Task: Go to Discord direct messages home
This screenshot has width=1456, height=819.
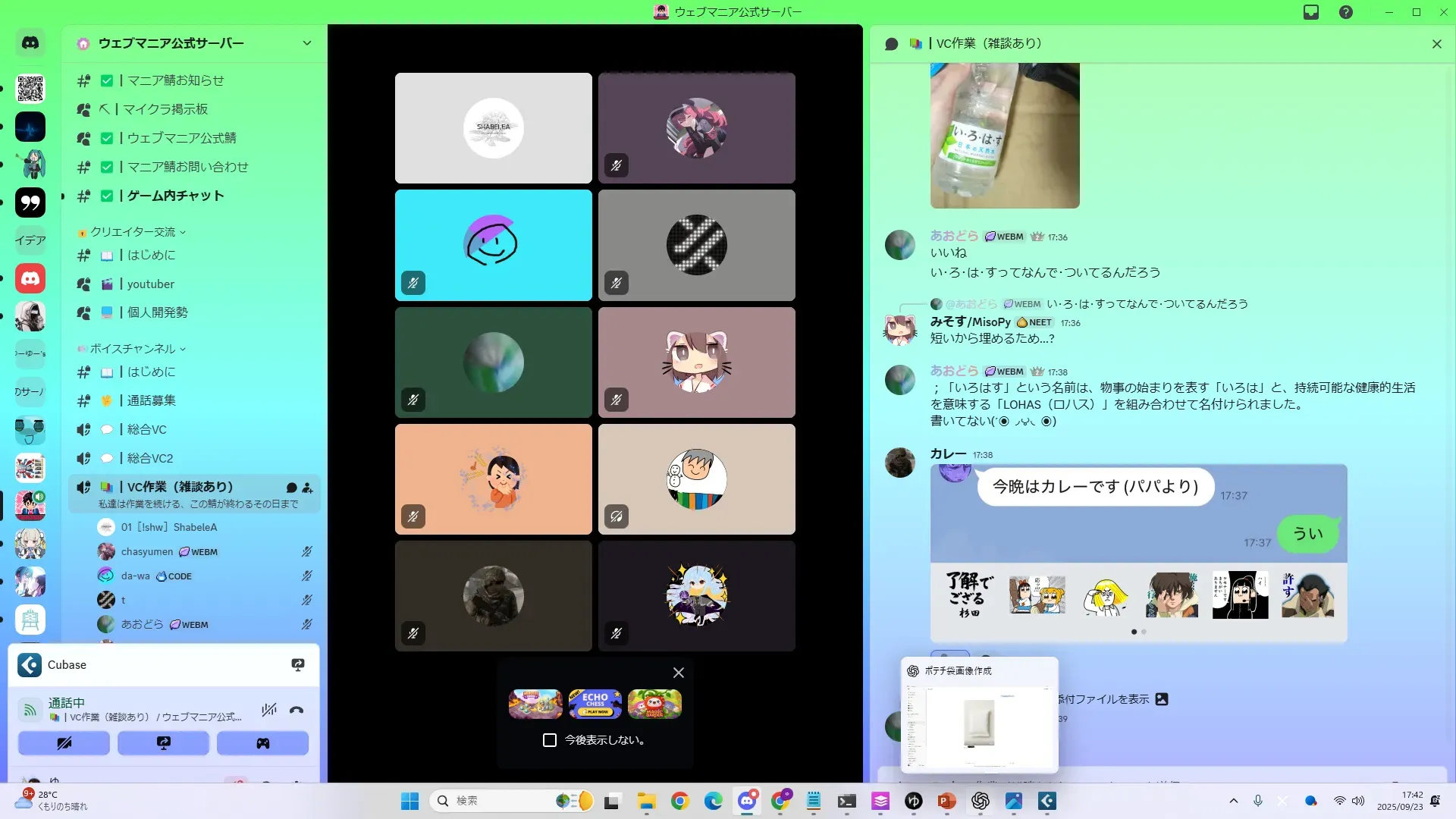Action: (30, 43)
